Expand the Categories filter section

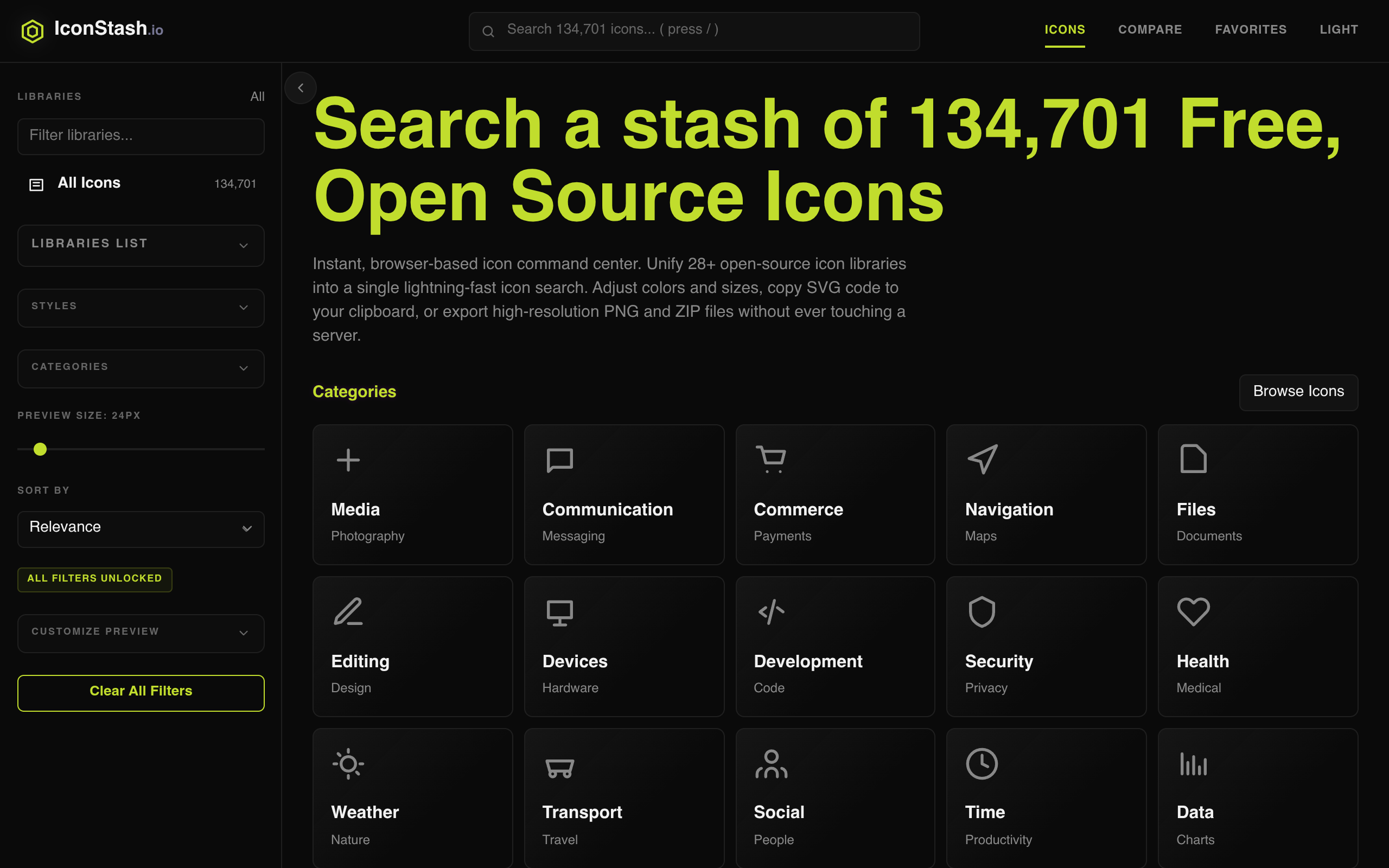[141, 368]
